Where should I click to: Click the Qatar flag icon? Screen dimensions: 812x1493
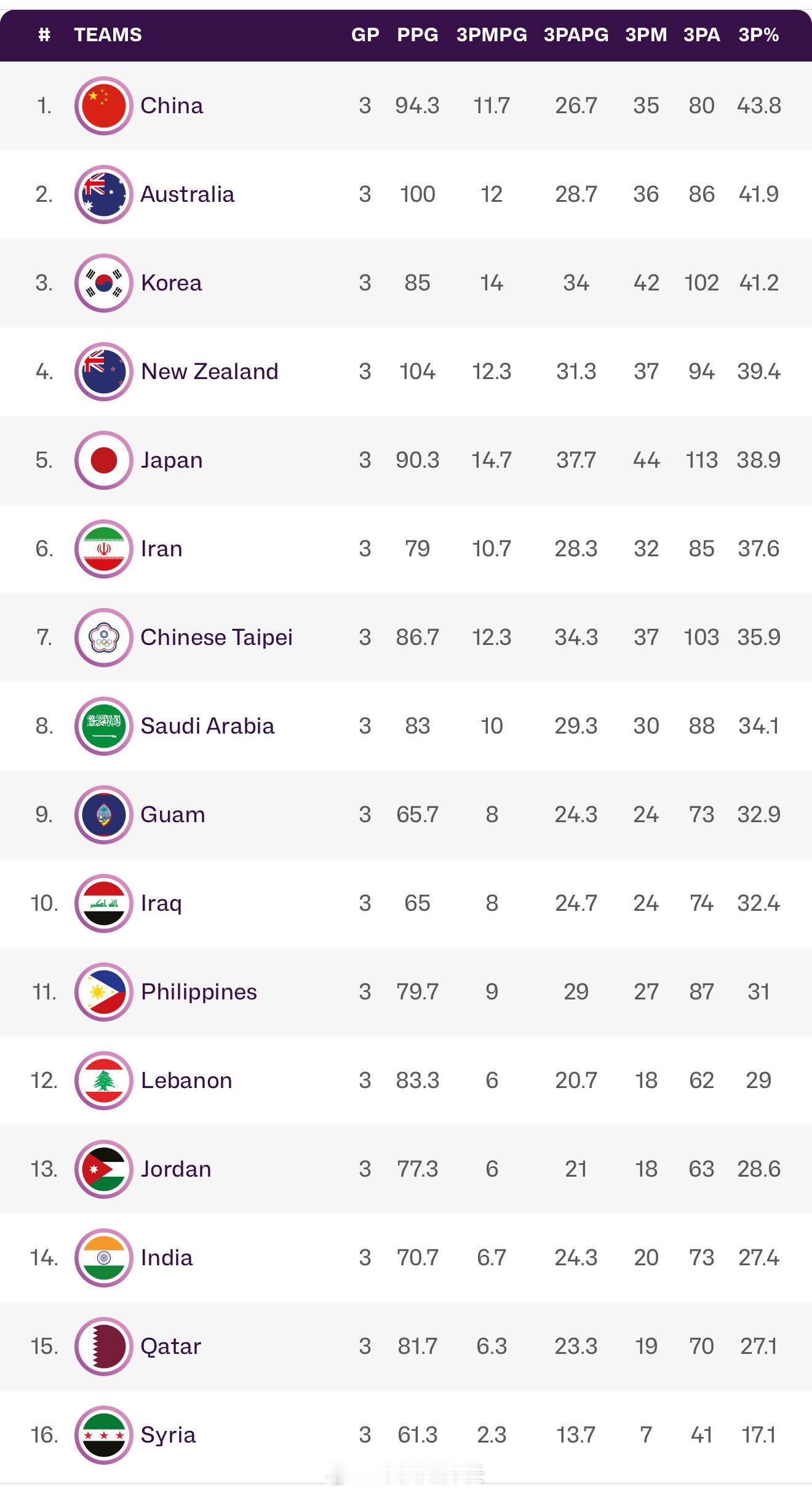[x=104, y=1347]
